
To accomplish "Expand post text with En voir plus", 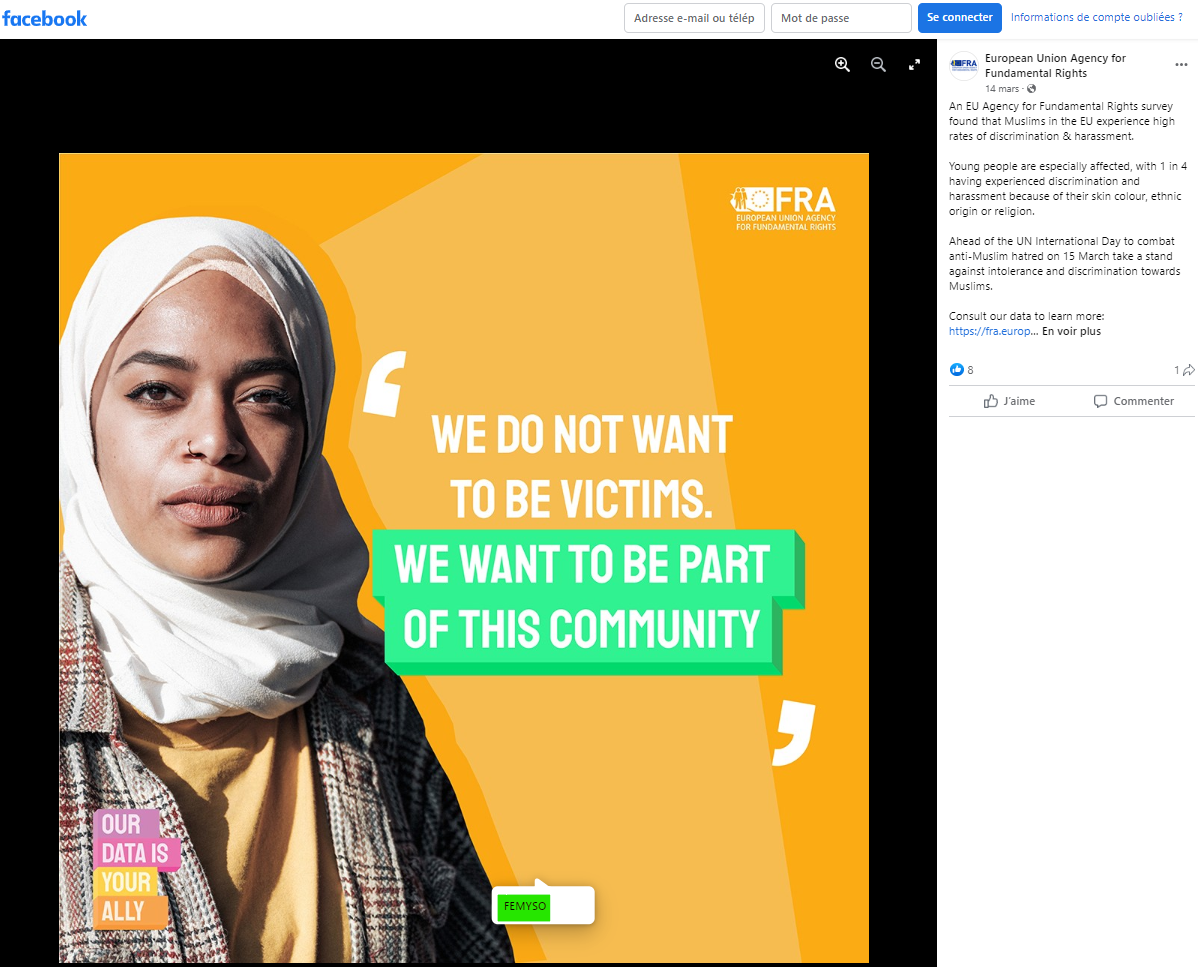I will 1071,331.
